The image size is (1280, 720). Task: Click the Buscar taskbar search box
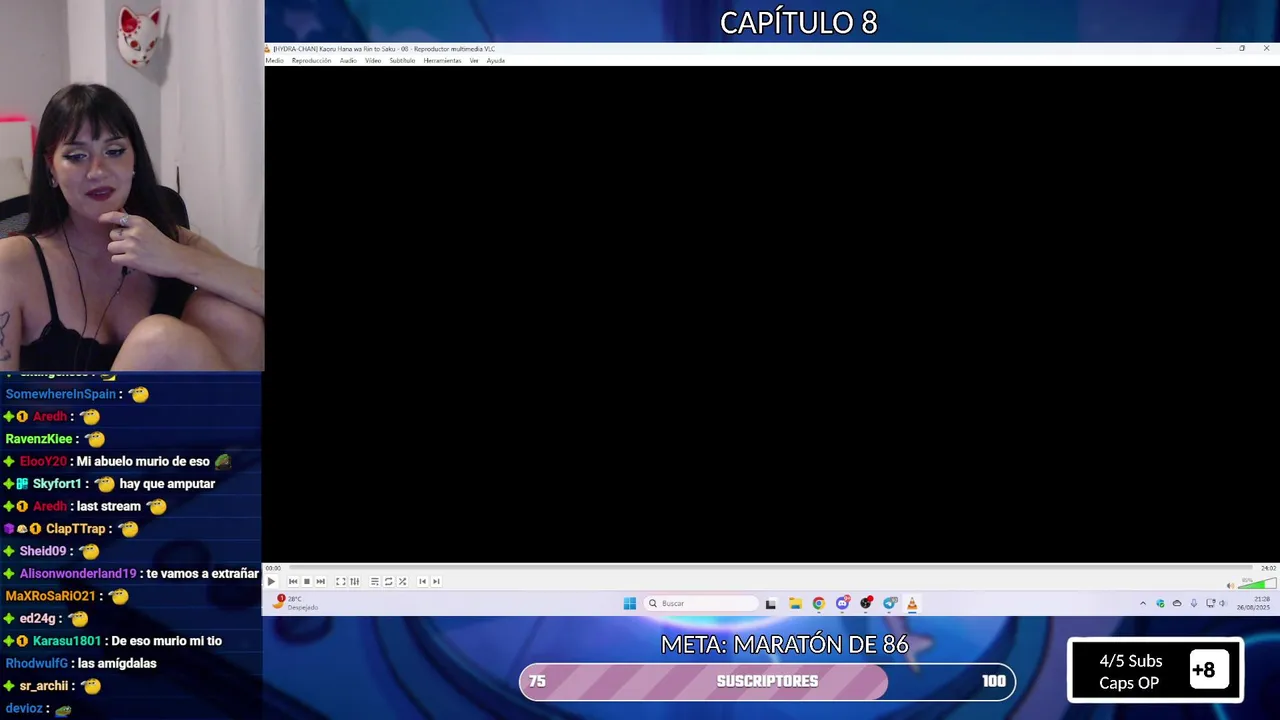pyautogui.click(x=701, y=603)
